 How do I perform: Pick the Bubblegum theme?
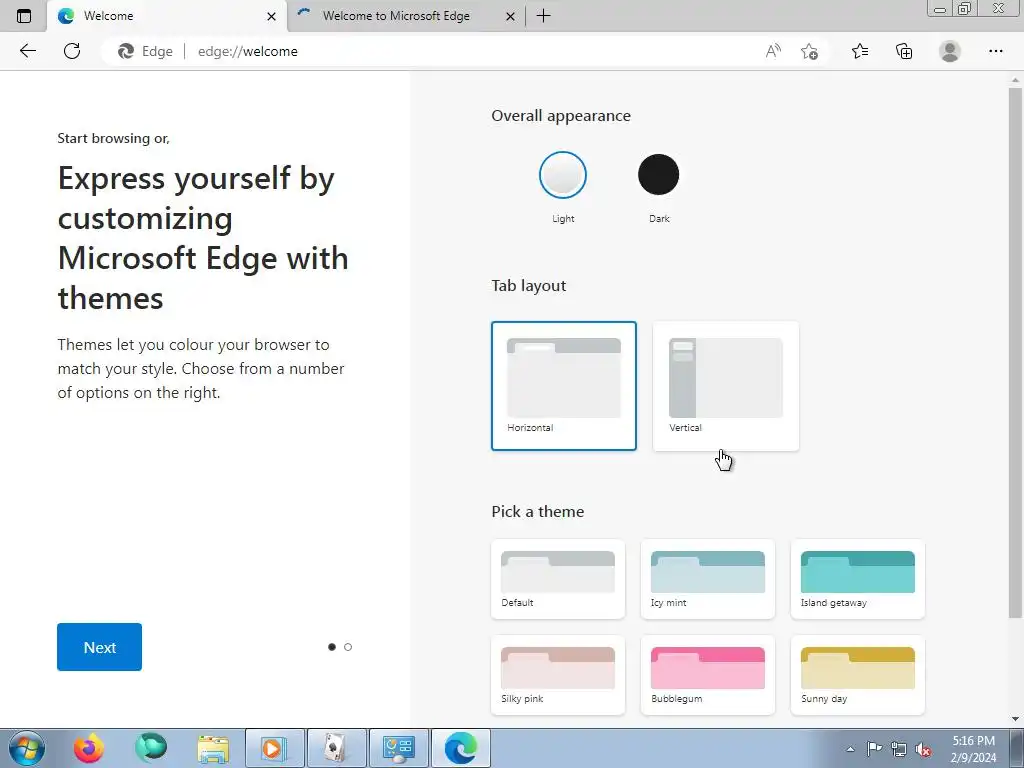708,675
